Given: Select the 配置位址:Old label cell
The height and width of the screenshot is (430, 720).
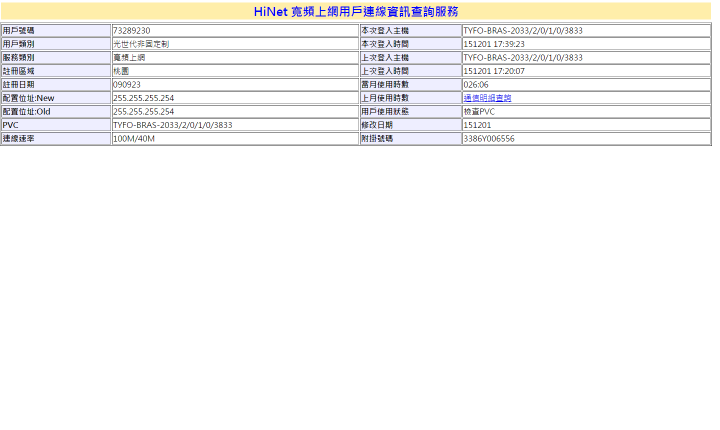Looking at the screenshot, I should [56, 112].
